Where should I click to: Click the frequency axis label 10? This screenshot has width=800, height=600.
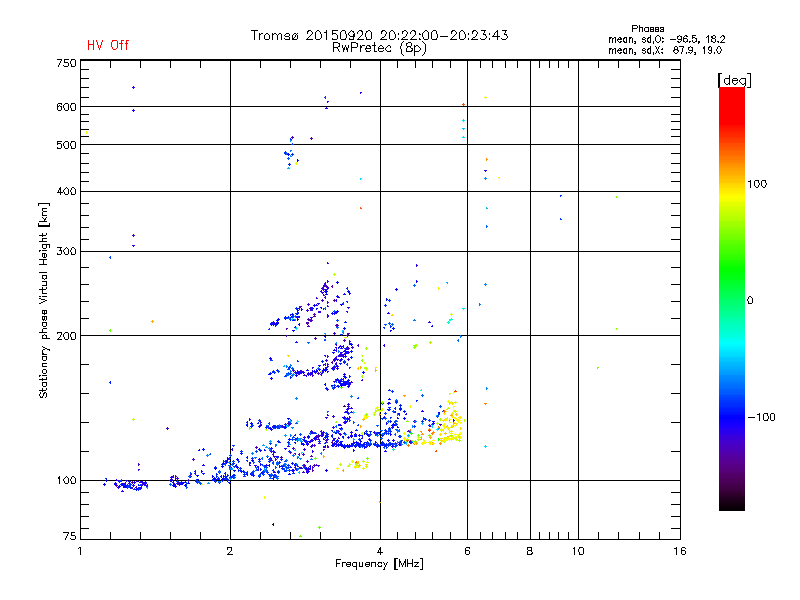coord(578,551)
